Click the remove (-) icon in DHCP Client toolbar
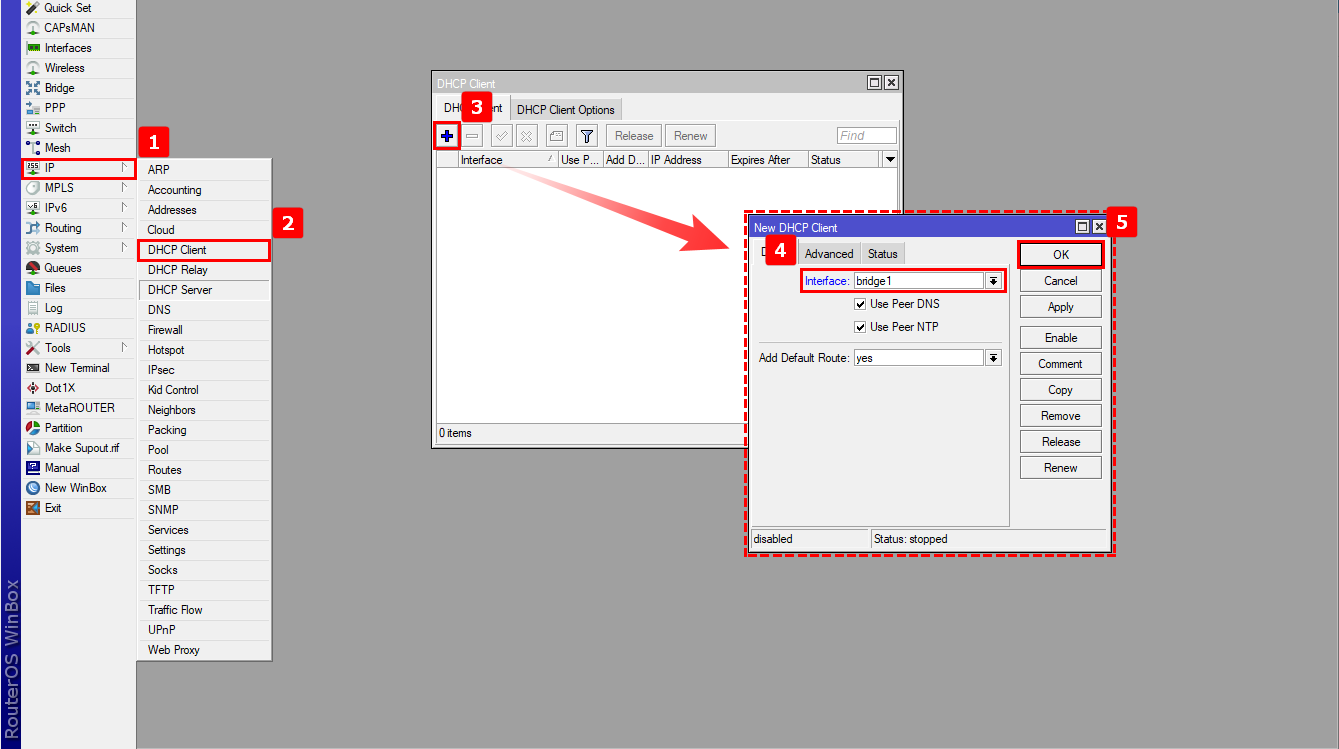The image size is (1339, 749). [x=471, y=135]
